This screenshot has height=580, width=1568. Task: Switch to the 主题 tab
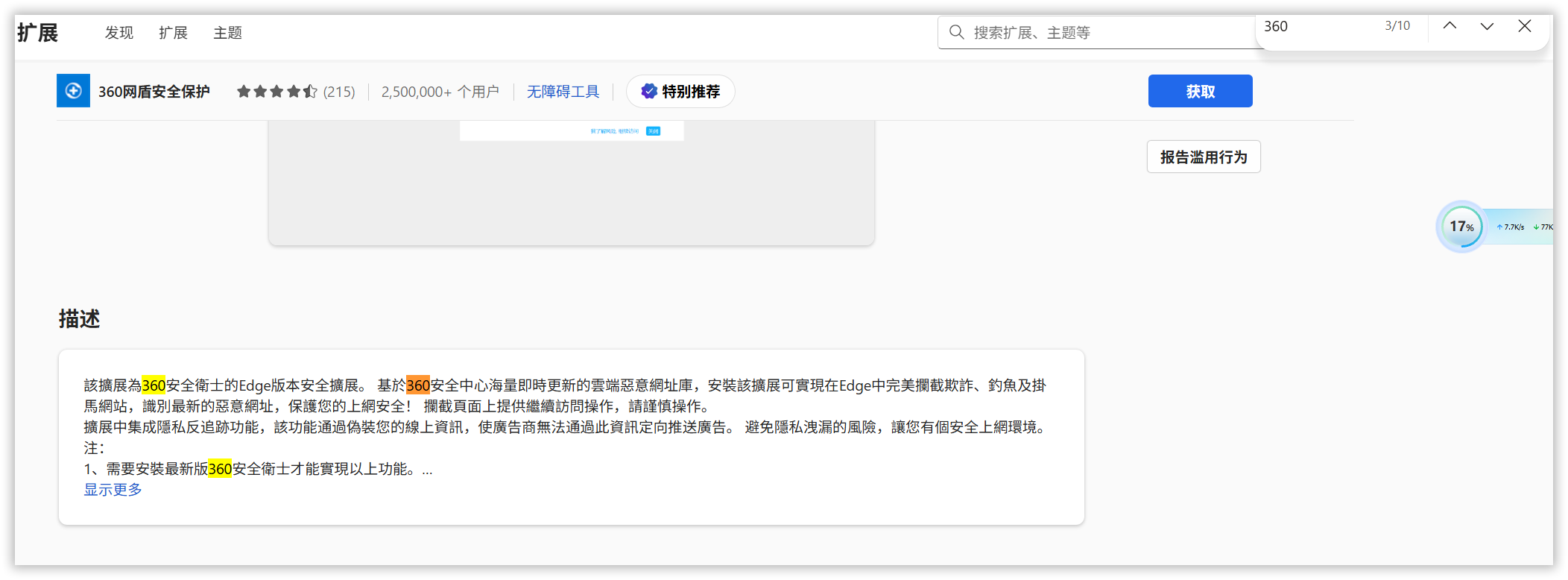click(x=228, y=33)
